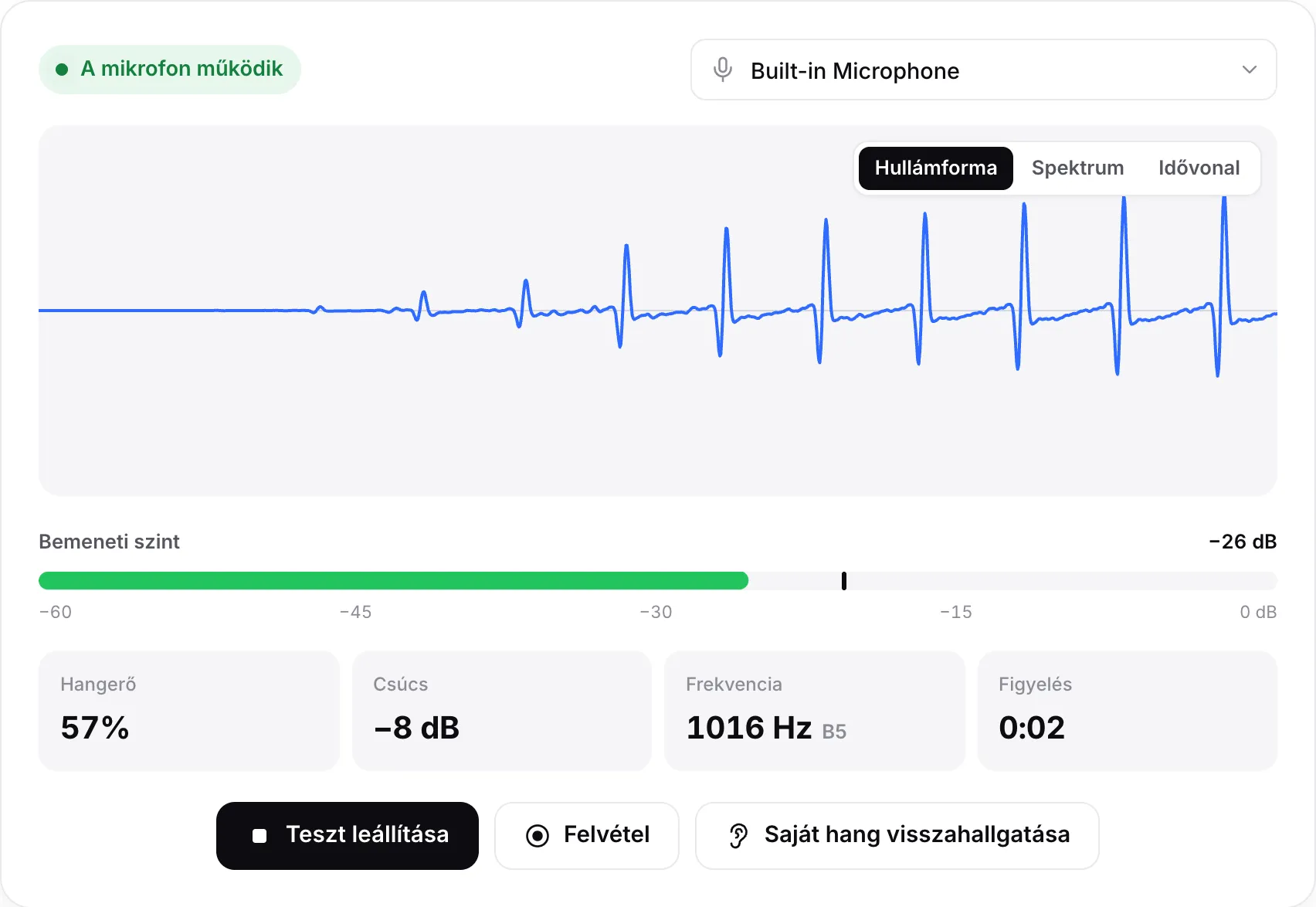Expand the Built-in Microphone dropdown chevron
Screen dimensions: 1316x907
pyautogui.click(x=1249, y=70)
